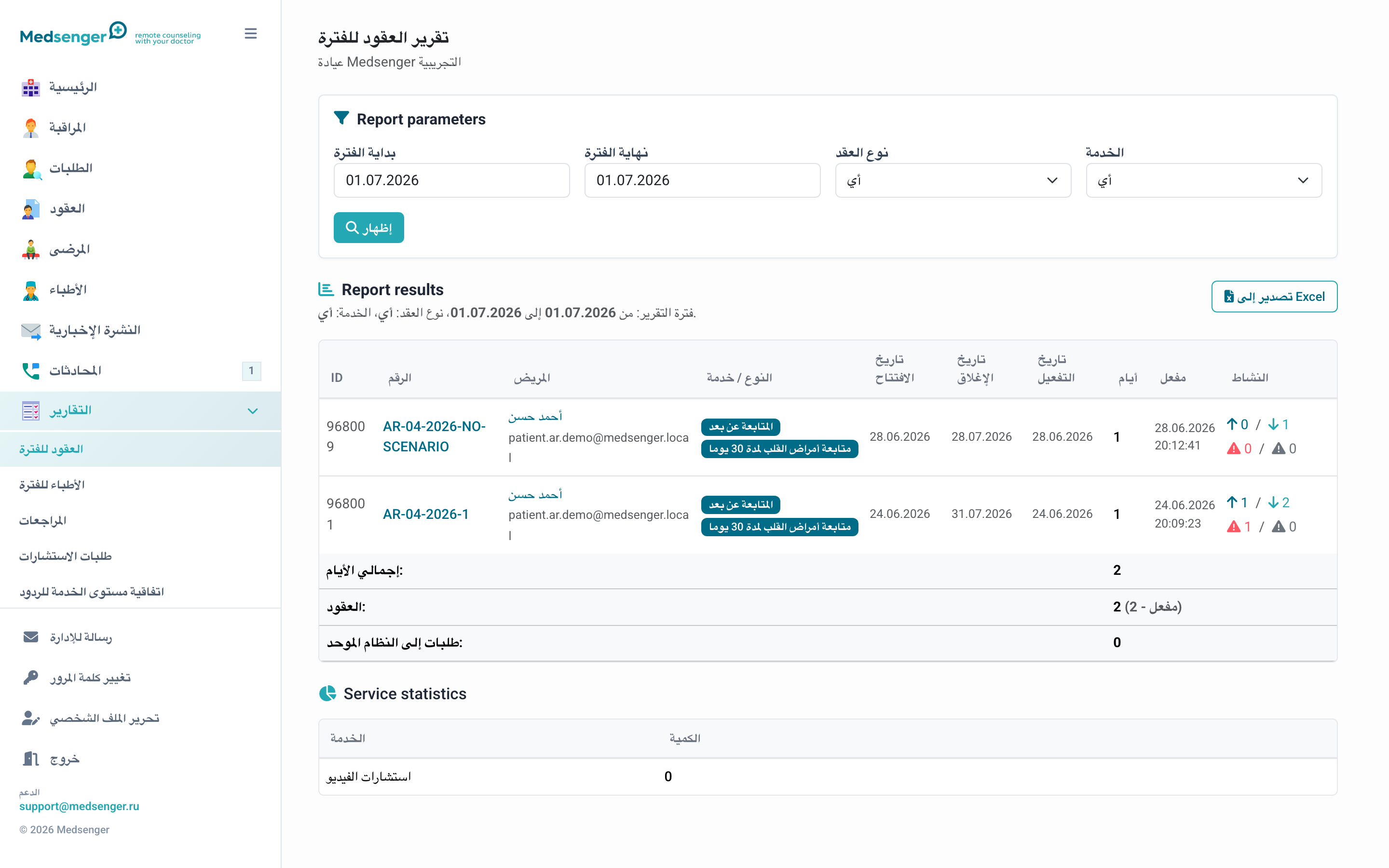Open contract AR-04-2026-NO-SCENARIO link
Screen dimensions: 1389x868
pyautogui.click(x=434, y=436)
